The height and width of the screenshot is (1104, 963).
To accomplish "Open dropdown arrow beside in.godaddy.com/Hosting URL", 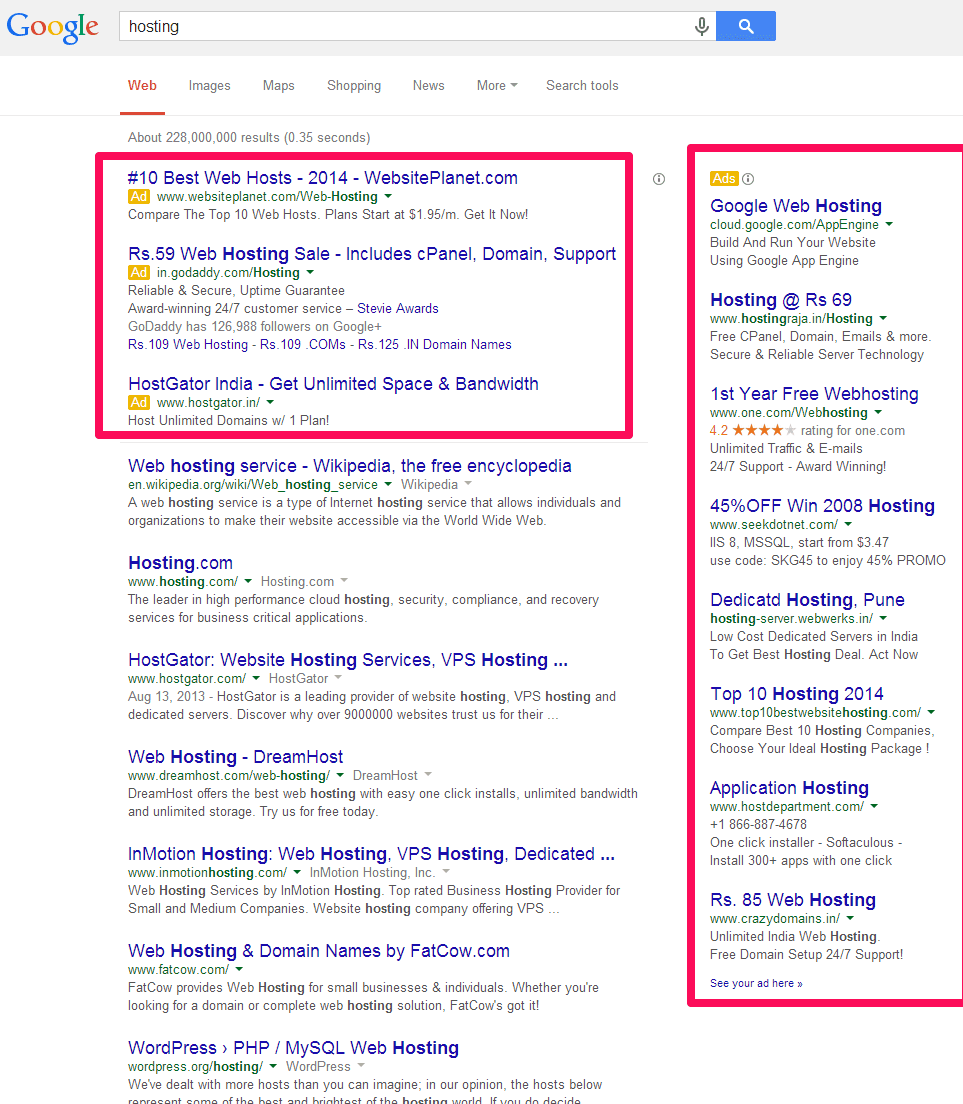I will click(x=310, y=272).
